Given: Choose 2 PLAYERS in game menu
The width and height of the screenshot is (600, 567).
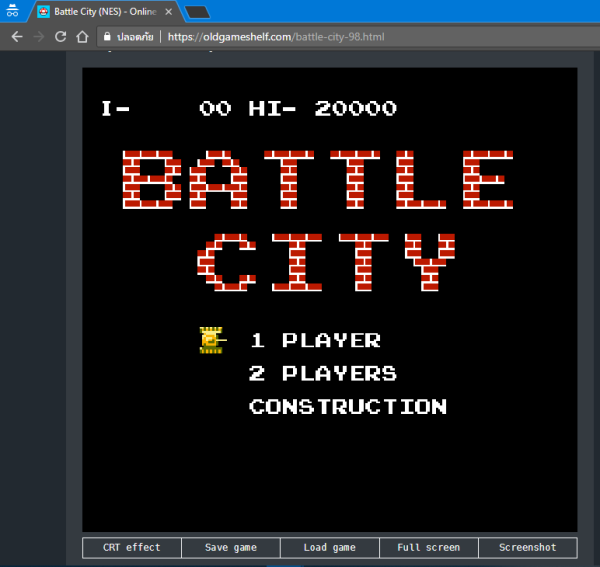Looking at the screenshot, I should (322, 374).
